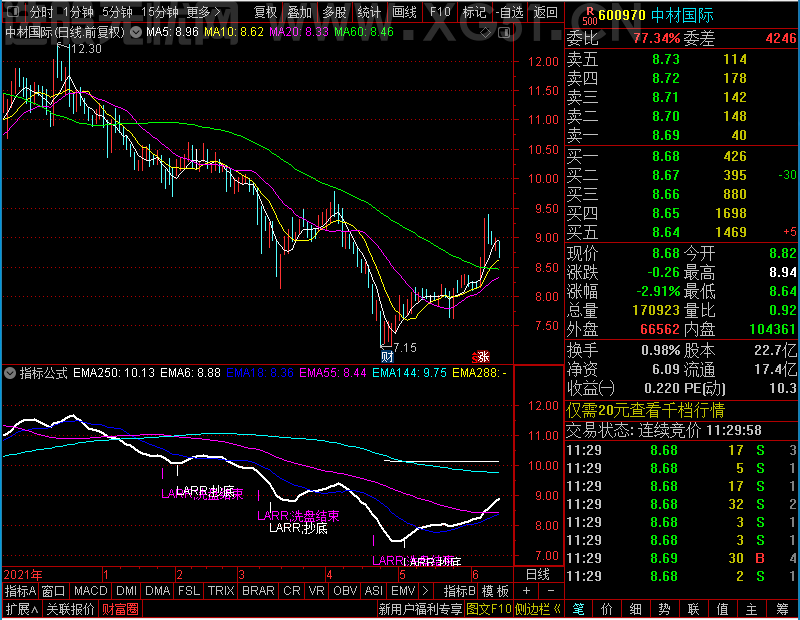
Task: Toggle the side panel icon in chart header
Action: point(504,33)
